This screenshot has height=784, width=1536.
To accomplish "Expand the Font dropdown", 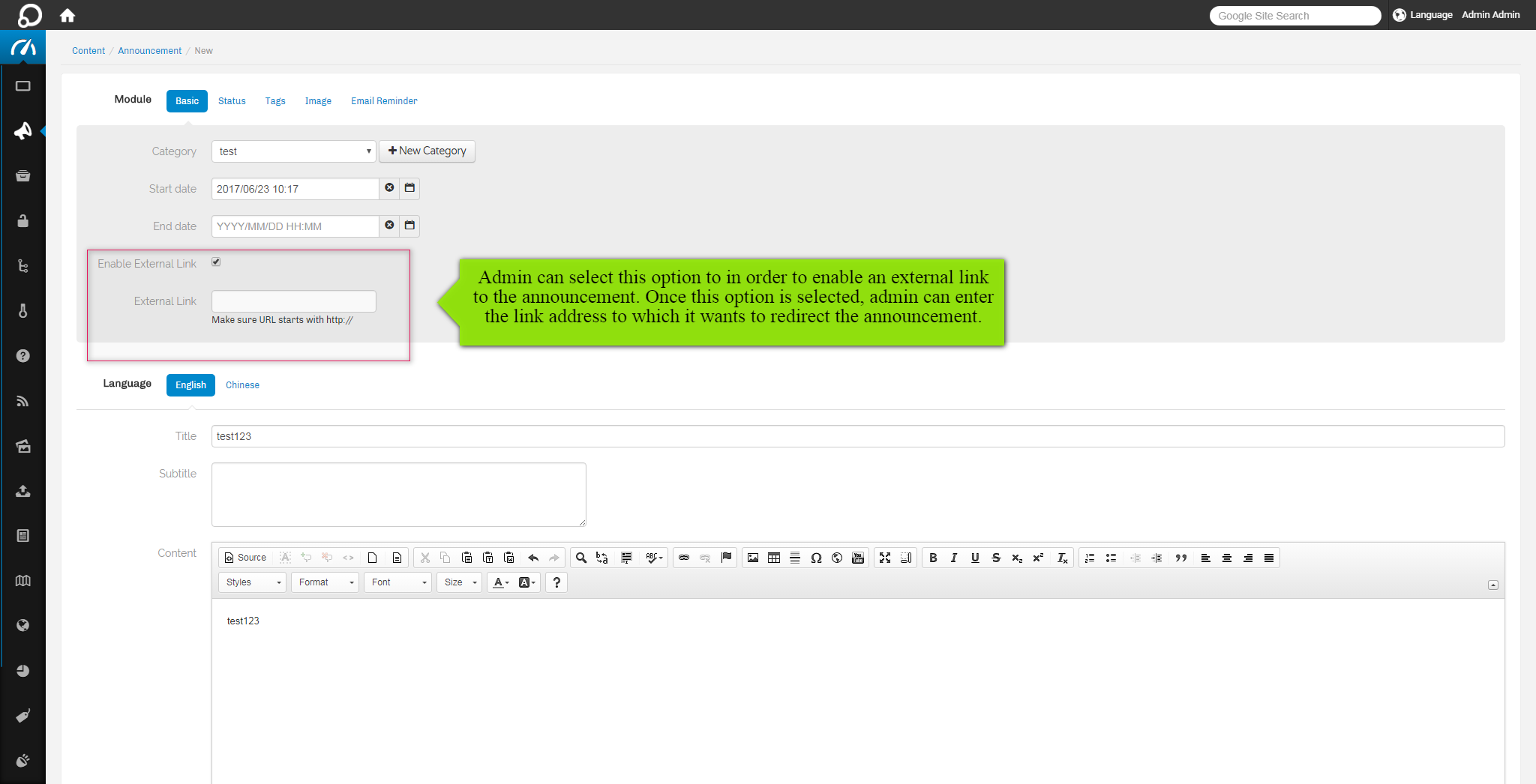I will 397,582.
